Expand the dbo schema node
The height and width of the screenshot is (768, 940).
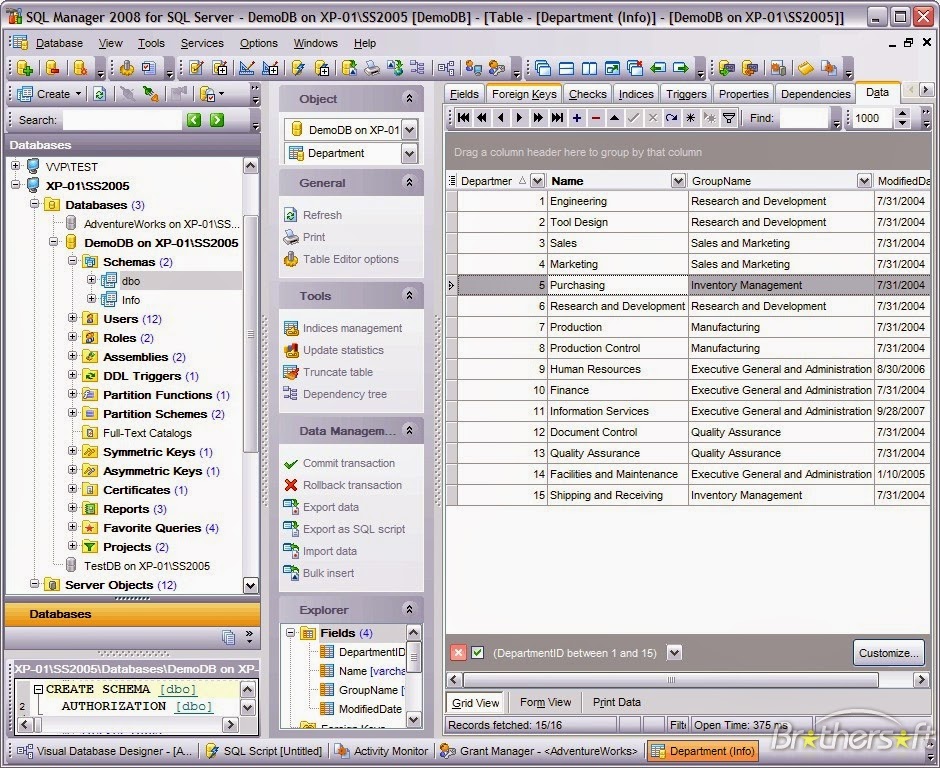coord(91,280)
